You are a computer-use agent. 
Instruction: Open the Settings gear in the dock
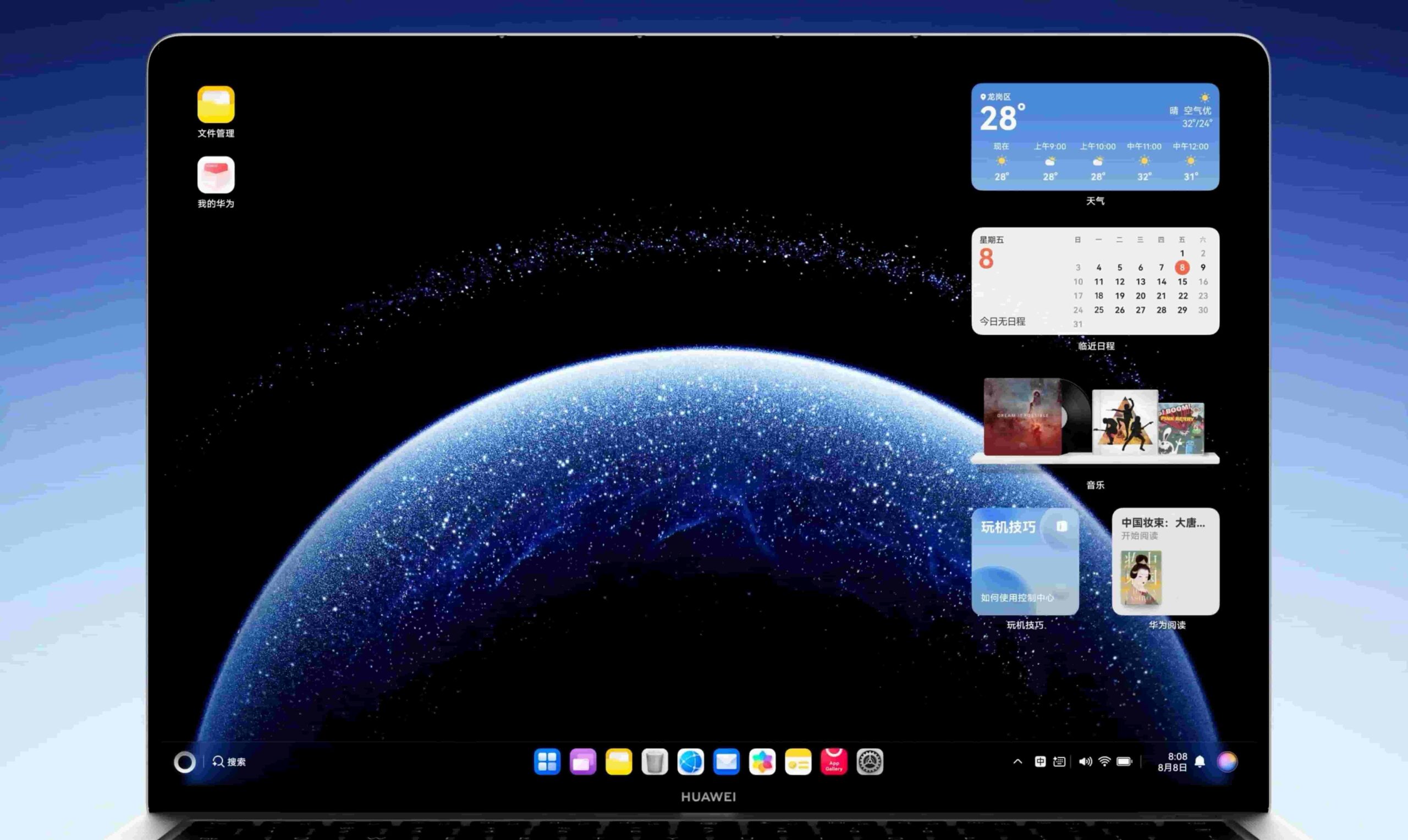(x=870, y=761)
